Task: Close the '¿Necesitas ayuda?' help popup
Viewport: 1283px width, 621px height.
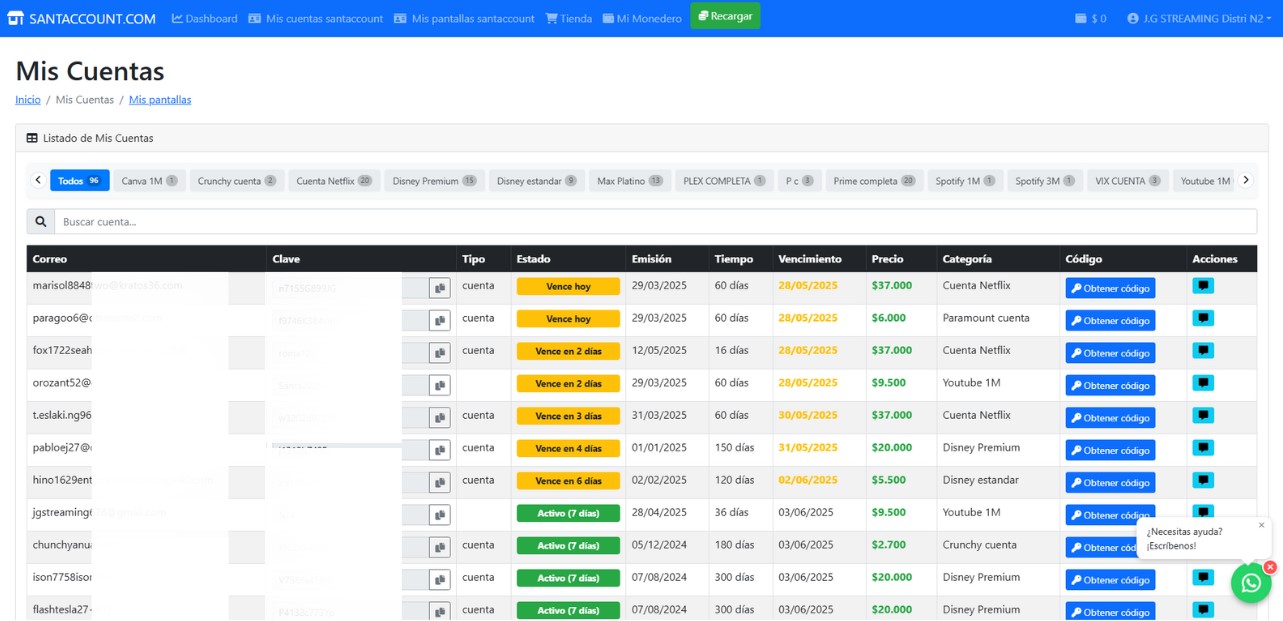Action: point(1261,525)
